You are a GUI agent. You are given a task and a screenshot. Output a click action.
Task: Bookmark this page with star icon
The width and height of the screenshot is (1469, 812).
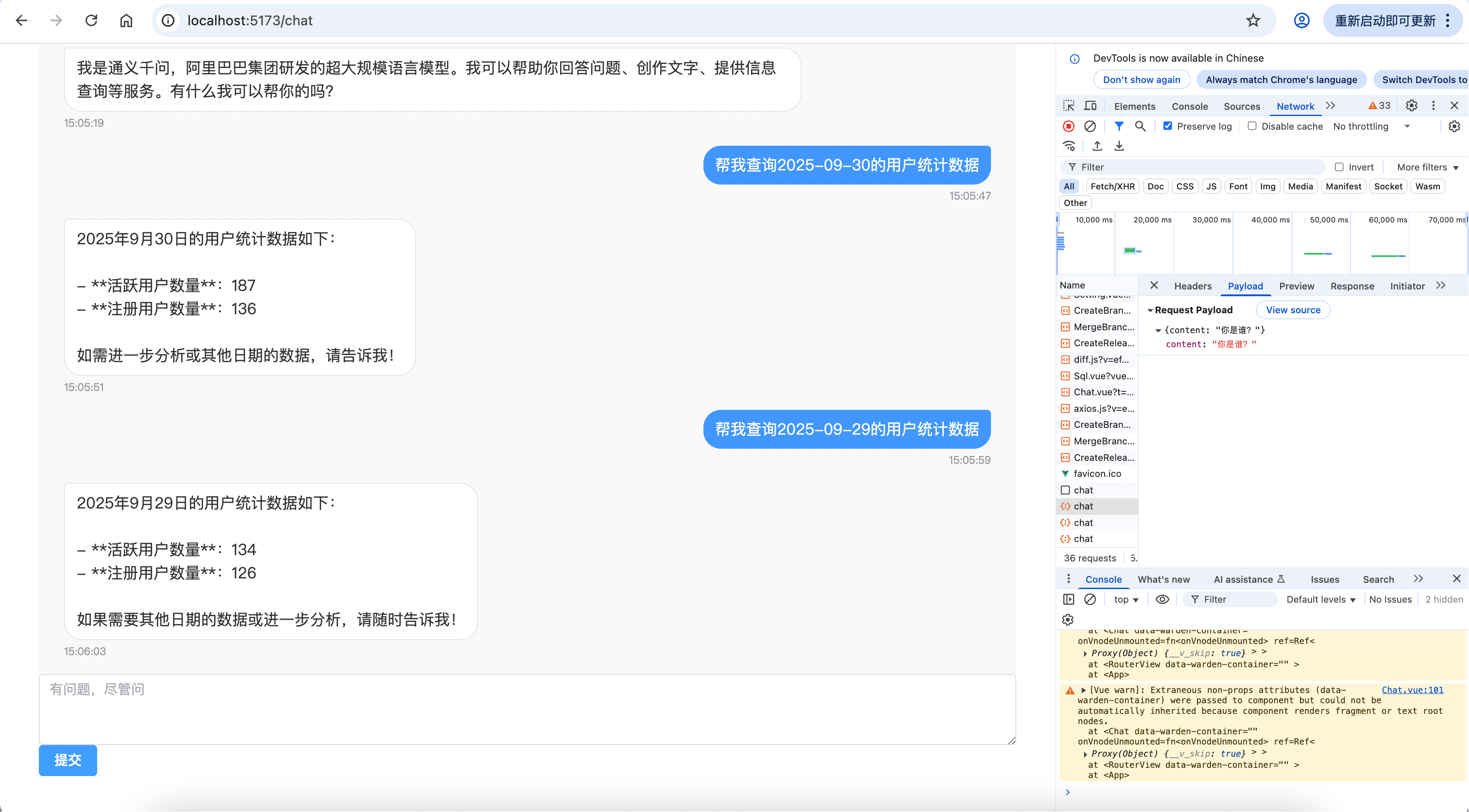click(x=1253, y=21)
